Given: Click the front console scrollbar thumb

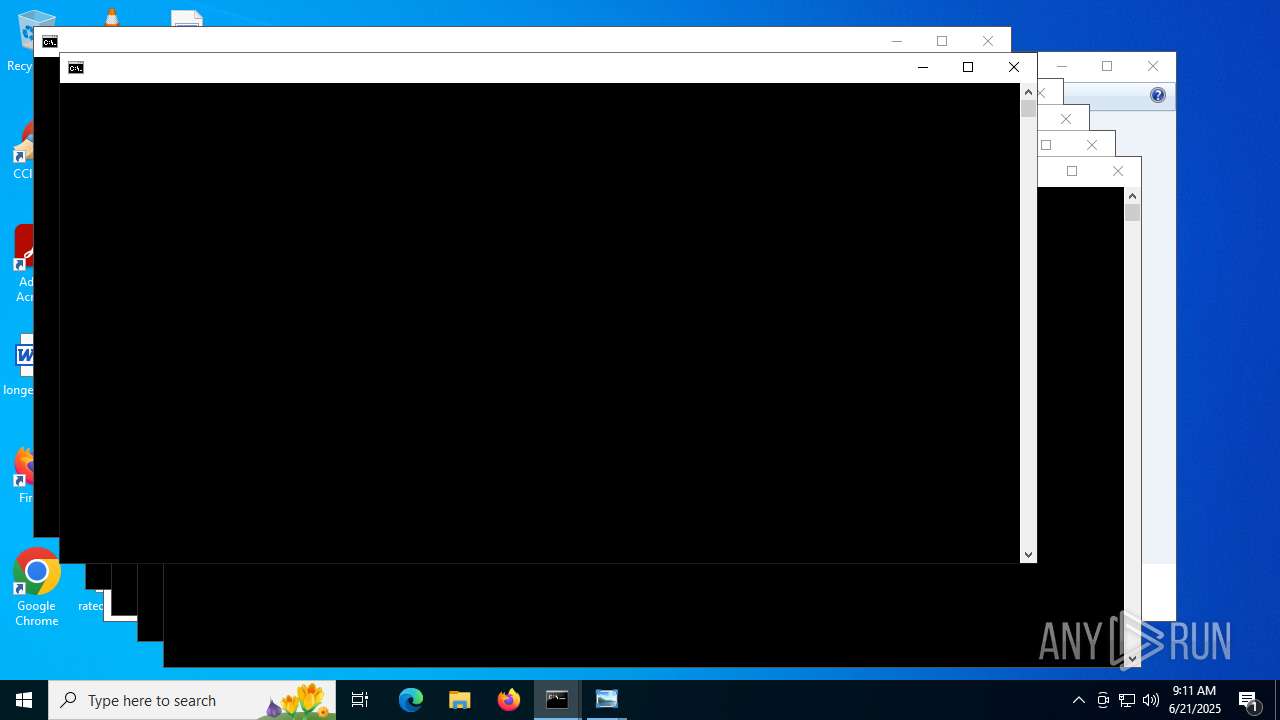Looking at the screenshot, I should tap(1028, 109).
